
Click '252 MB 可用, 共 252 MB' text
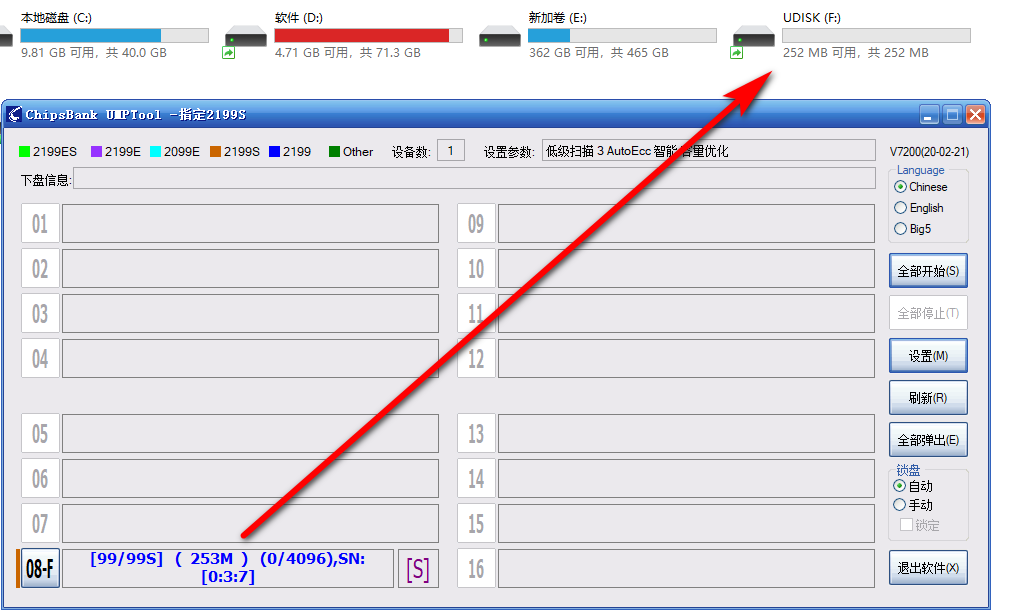[x=856, y=53]
